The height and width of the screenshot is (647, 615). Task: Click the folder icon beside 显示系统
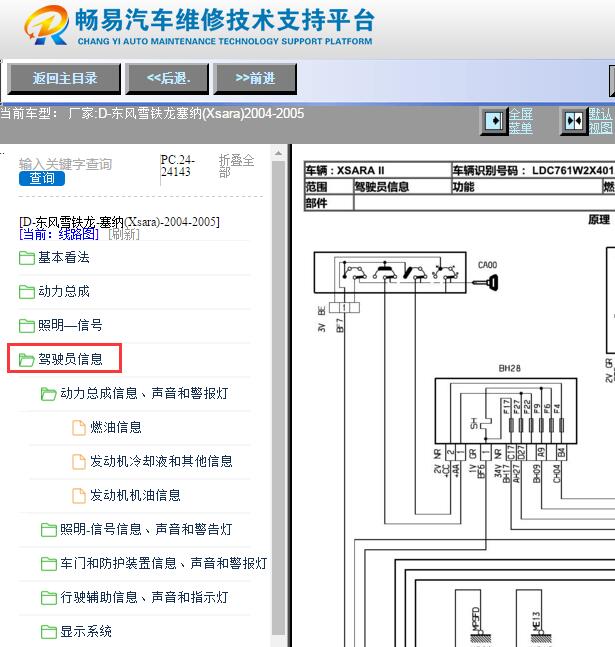click(x=49, y=631)
